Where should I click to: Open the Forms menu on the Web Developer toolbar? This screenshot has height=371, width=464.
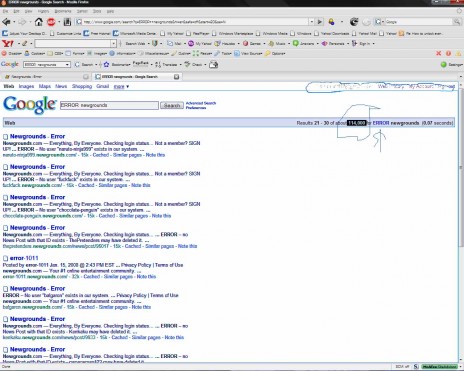(x=75, y=53)
